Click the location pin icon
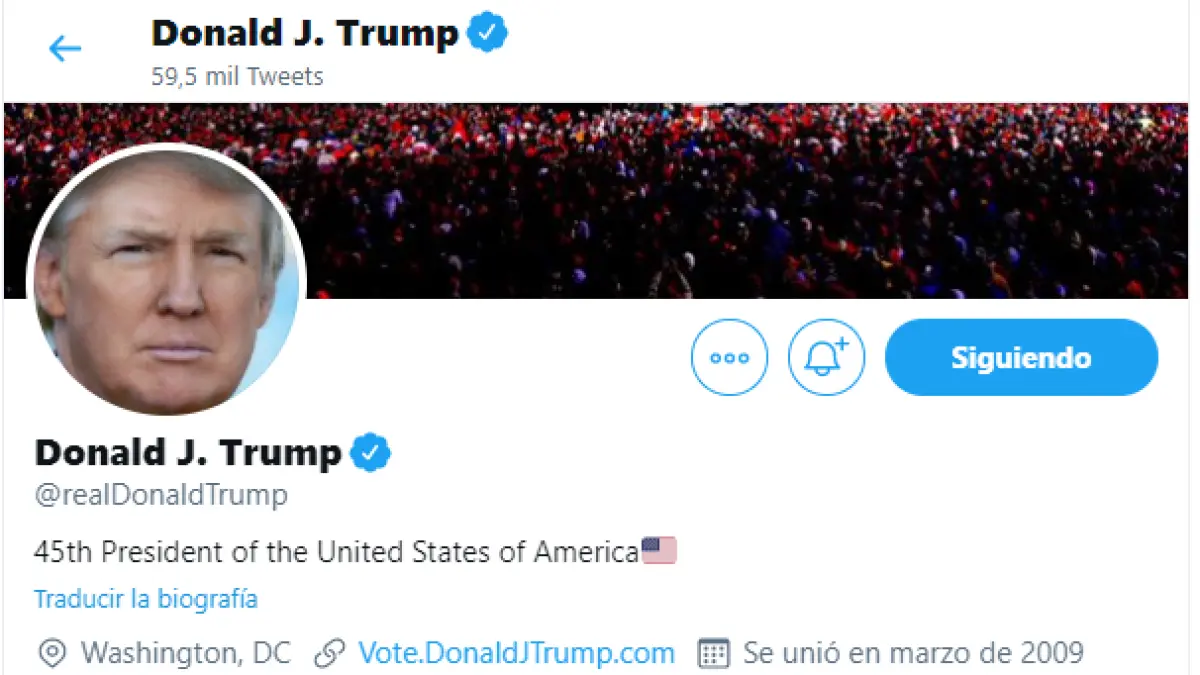Image resolution: width=1200 pixels, height=675 pixels. click(x=52, y=654)
